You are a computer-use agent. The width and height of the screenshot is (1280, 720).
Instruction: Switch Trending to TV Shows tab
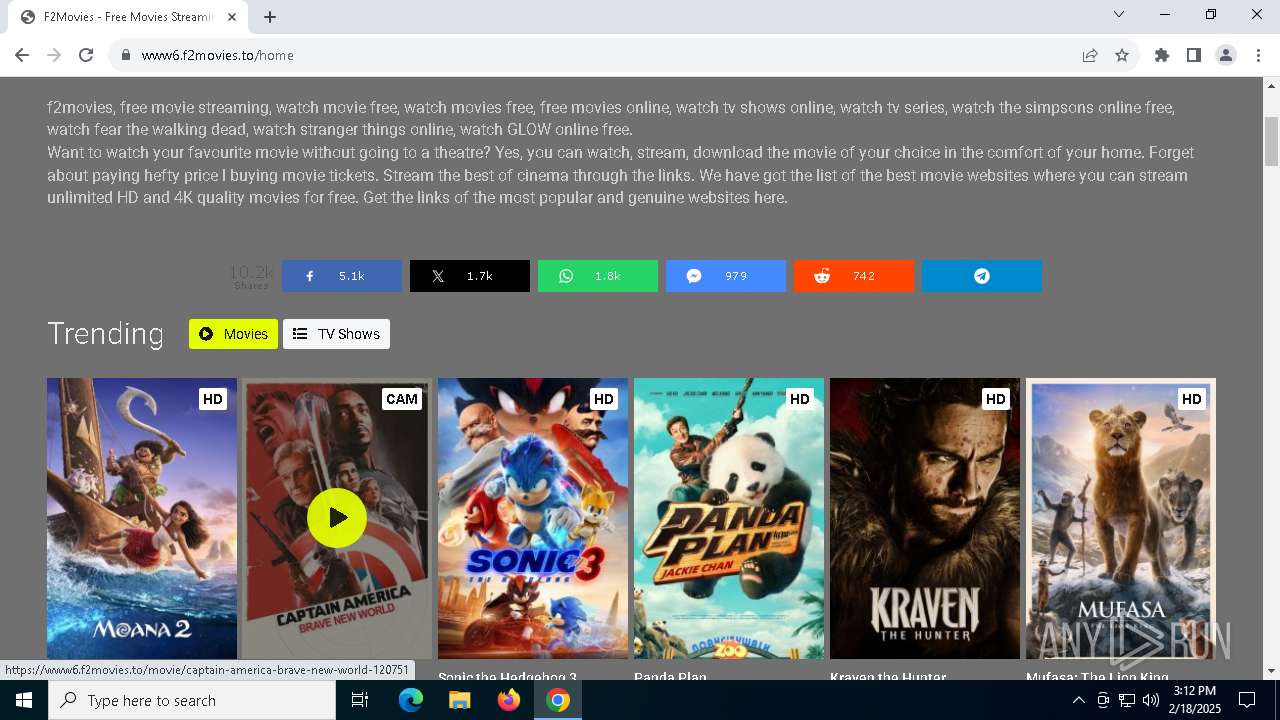coord(336,334)
